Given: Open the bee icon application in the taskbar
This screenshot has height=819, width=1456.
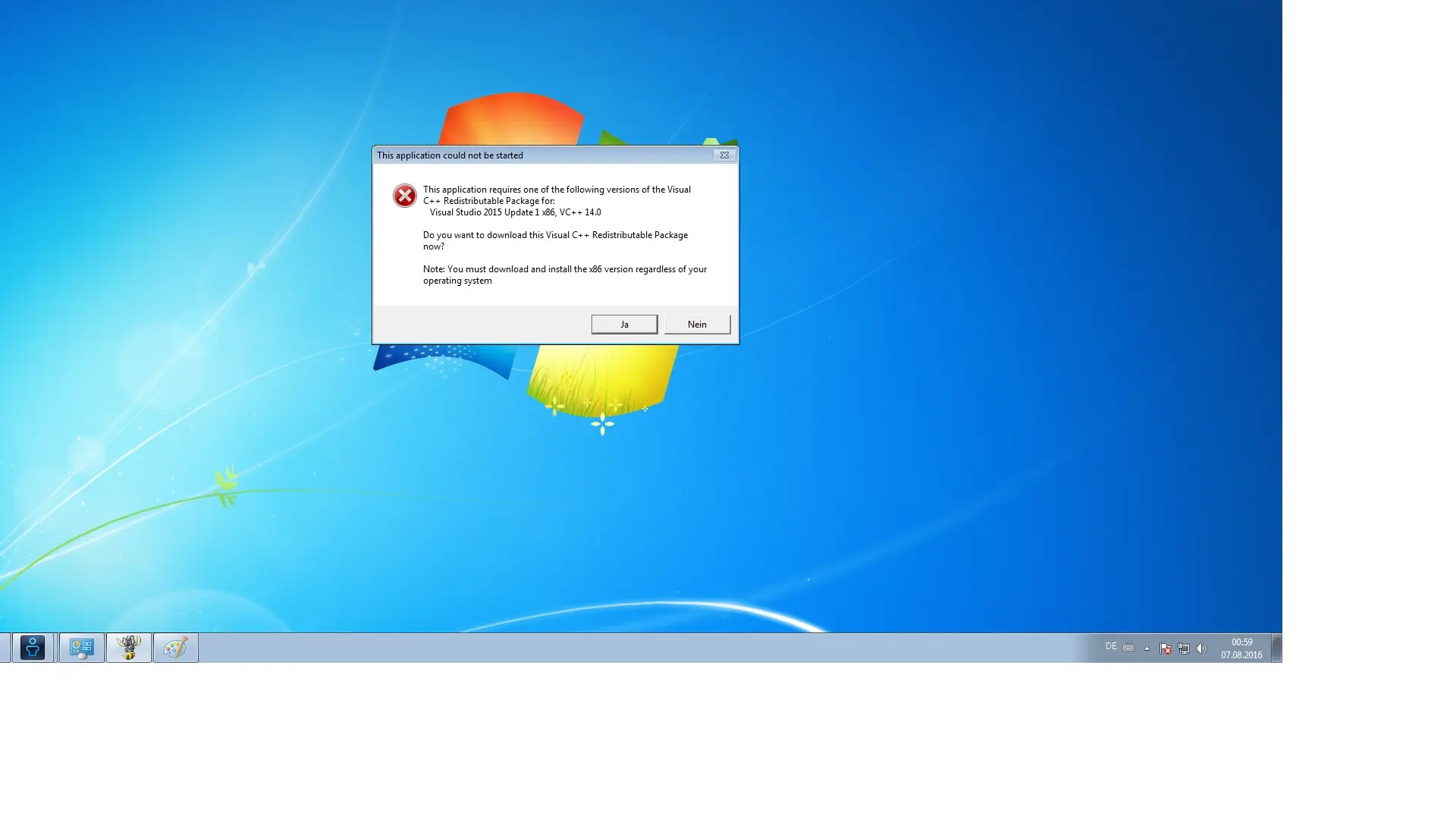Looking at the screenshot, I should (129, 648).
